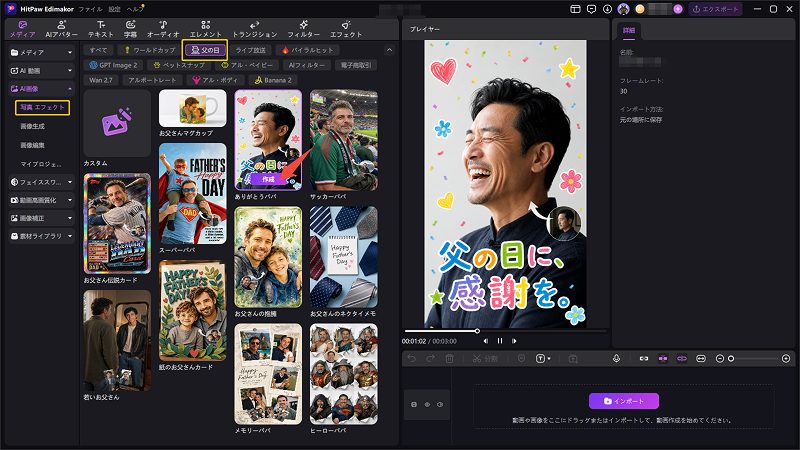The height and width of the screenshot is (450, 800).
Task: Click the インポート button in the timeline
Action: tap(623, 401)
